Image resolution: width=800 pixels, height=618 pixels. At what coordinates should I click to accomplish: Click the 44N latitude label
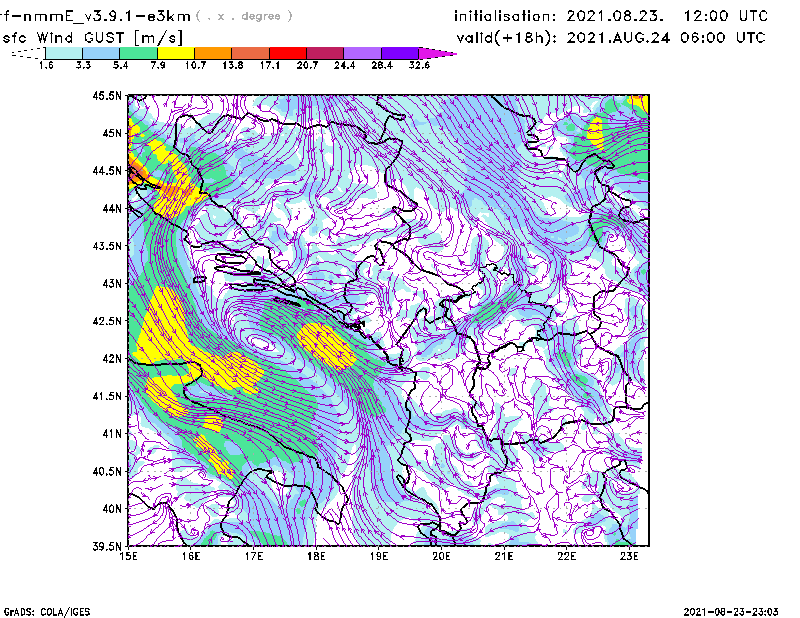[x=112, y=208]
